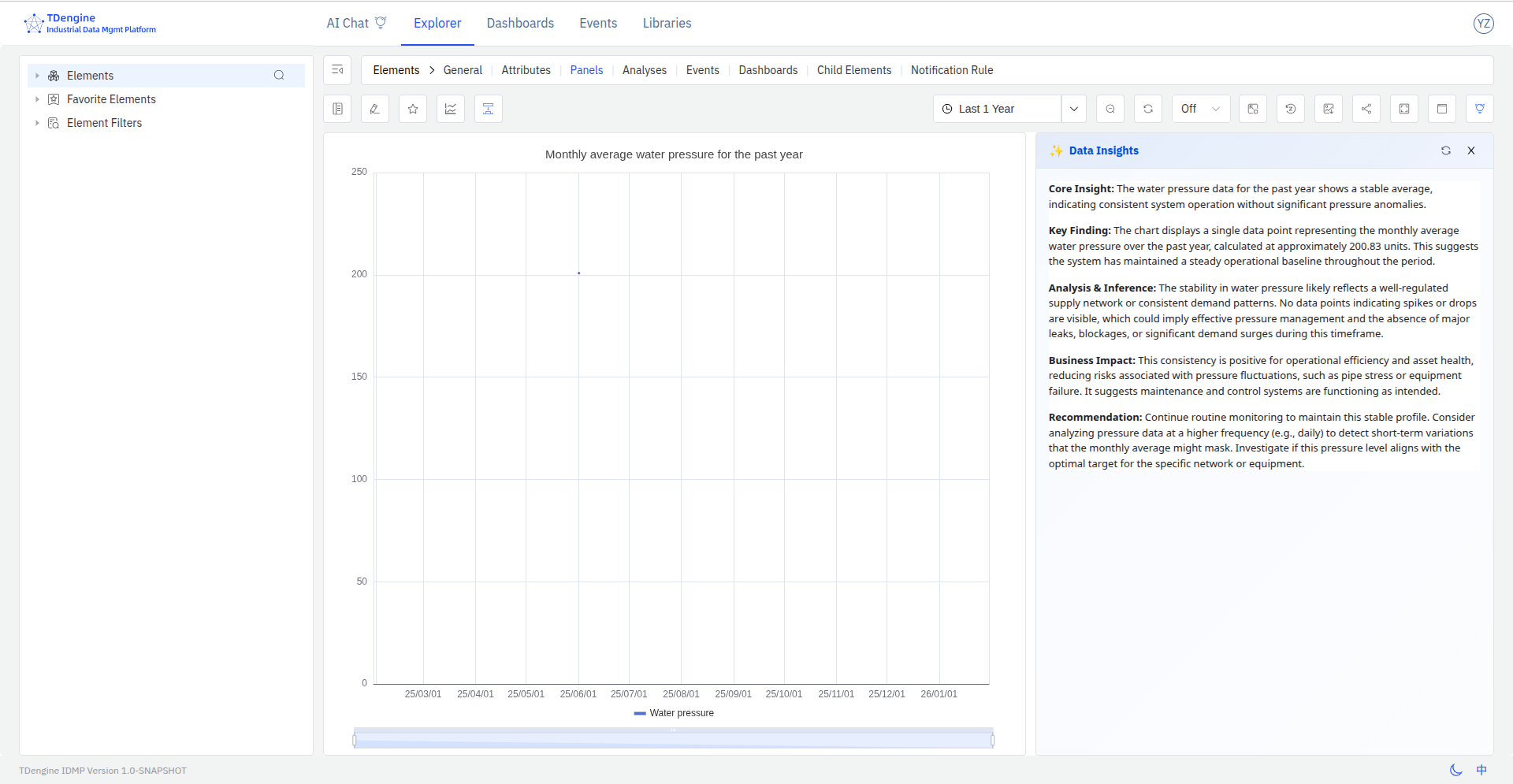Viewport: 1513px width, 784px height.
Task: Click the YZ user avatar
Action: click(x=1485, y=24)
